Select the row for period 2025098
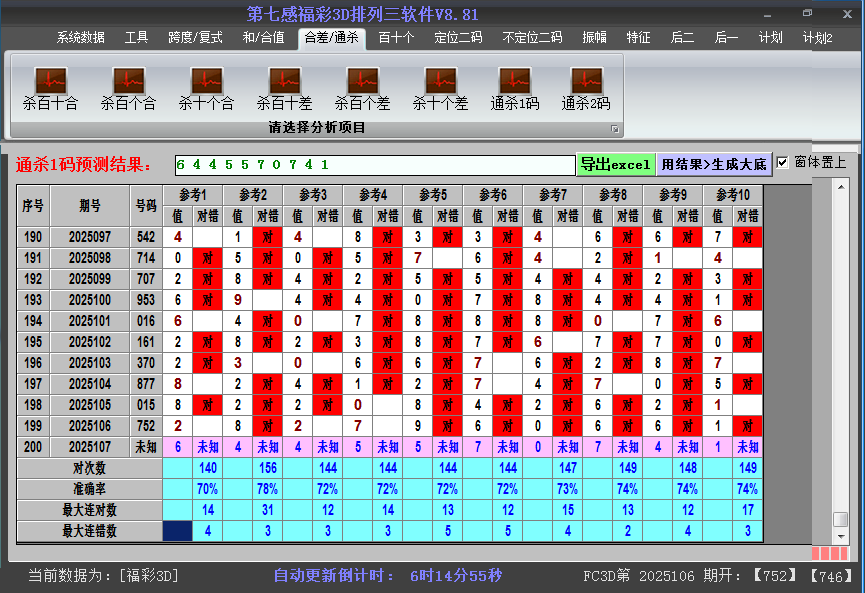The width and height of the screenshot is (865, 593). (389, 258)
